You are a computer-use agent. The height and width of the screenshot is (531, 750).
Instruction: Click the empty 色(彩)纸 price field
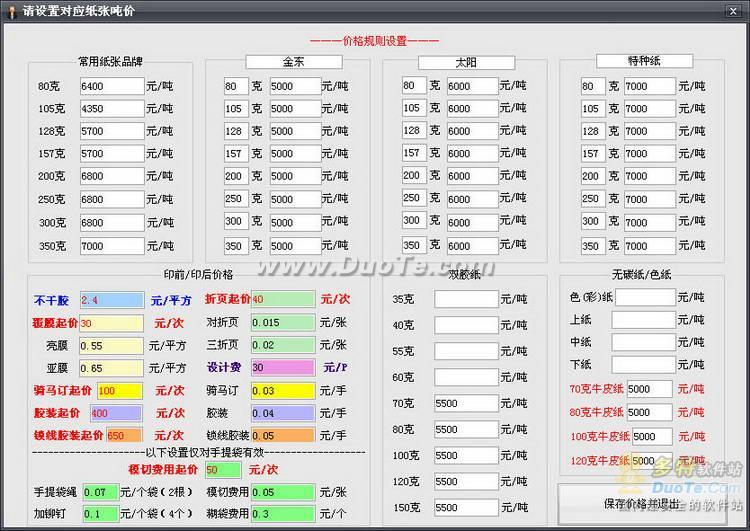point(645,298)
